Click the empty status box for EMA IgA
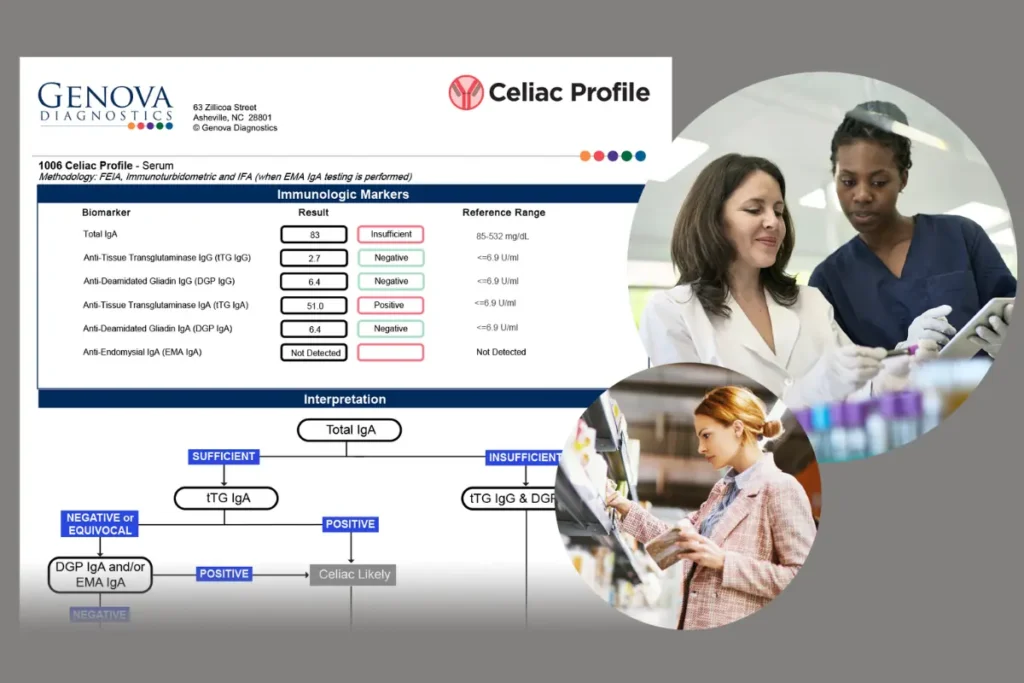This screenshot has height=683, width=1024. click(390, 353)
